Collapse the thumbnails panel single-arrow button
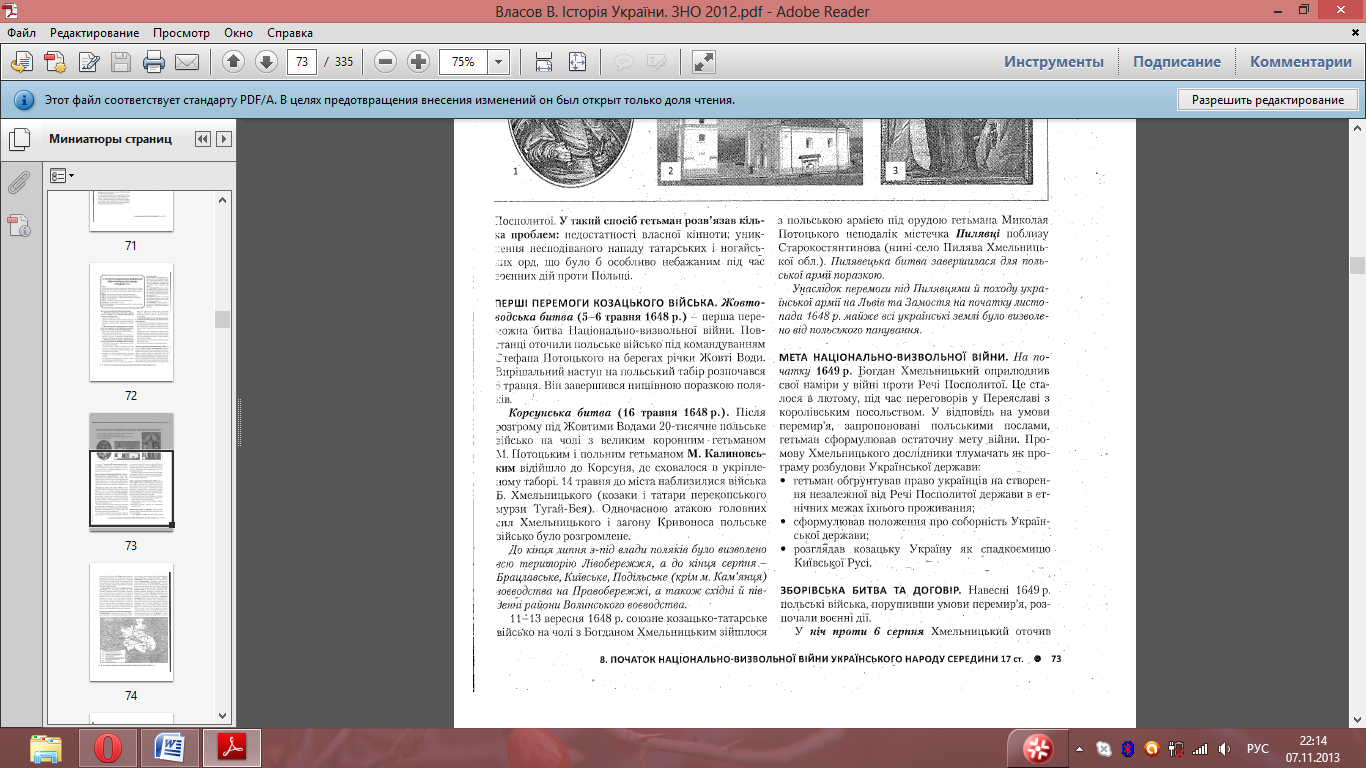Viewport: 1366px width, 768px height. pyautogui.click(x=224, y=139)
